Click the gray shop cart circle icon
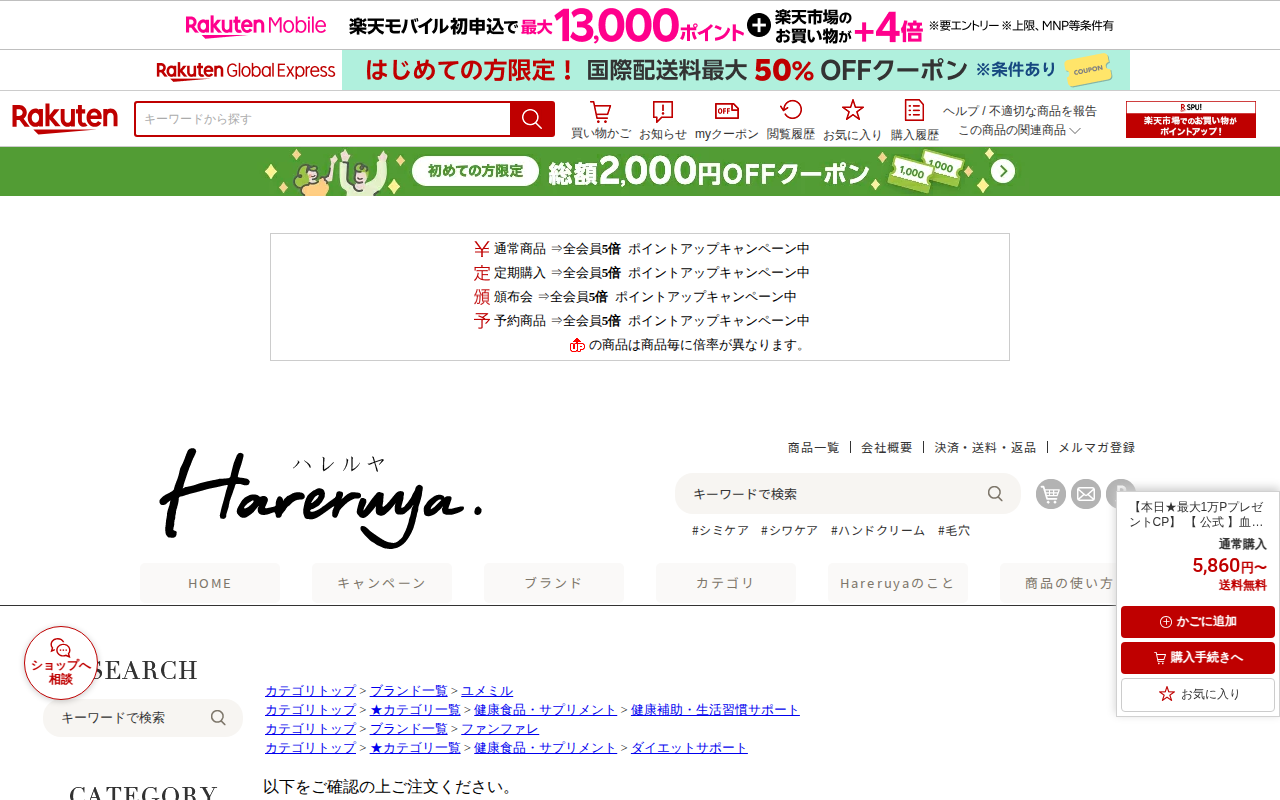 coord(1051,494)
